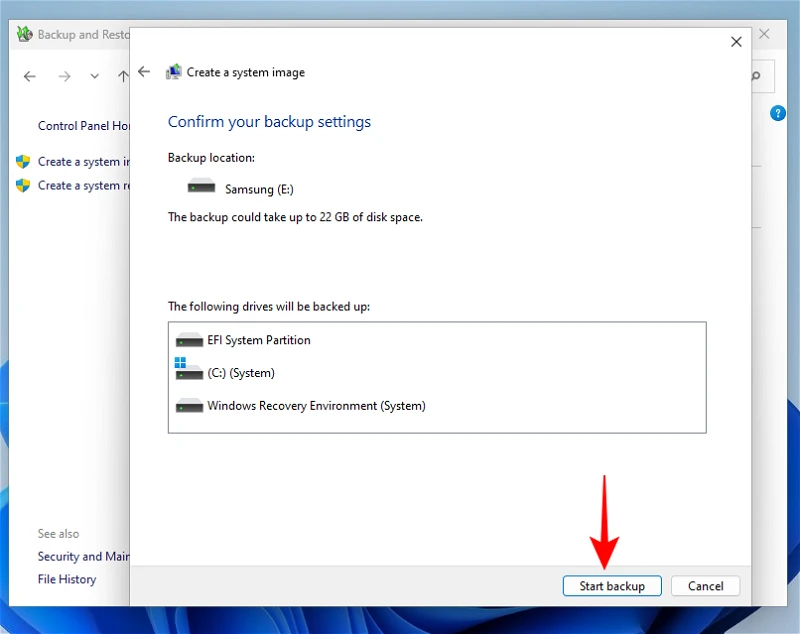Click the search magnifier icon

pyautogui.click(x=754, y=76)
